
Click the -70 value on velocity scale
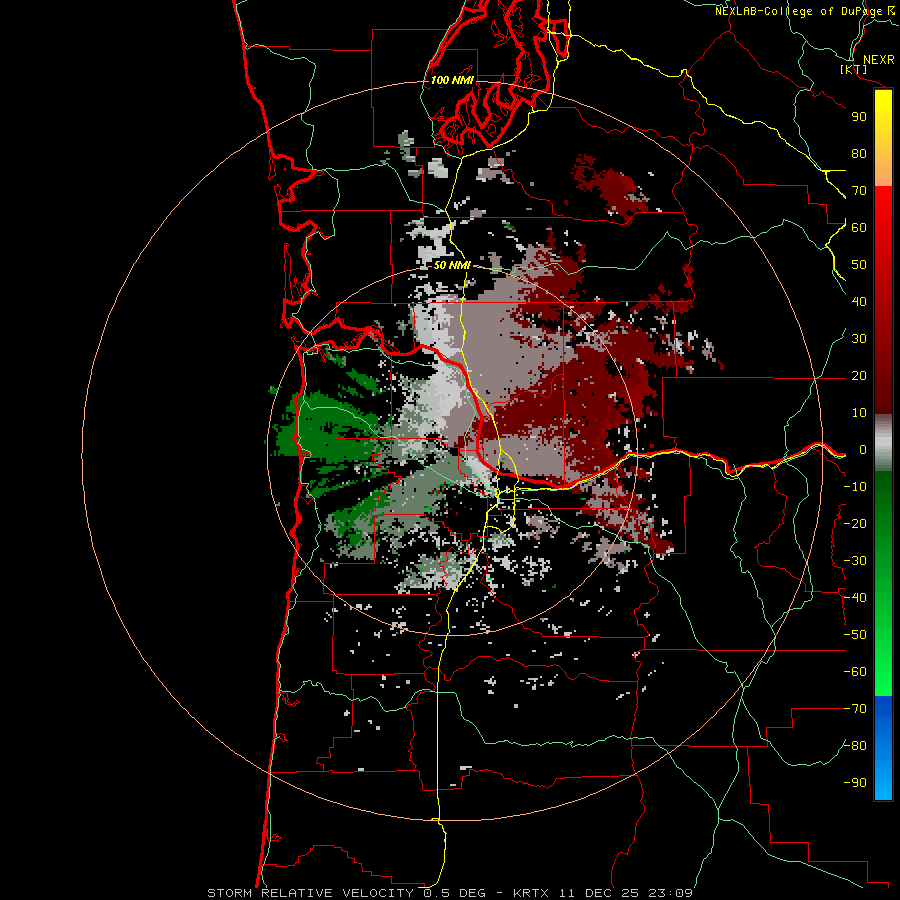coord(855,709)
